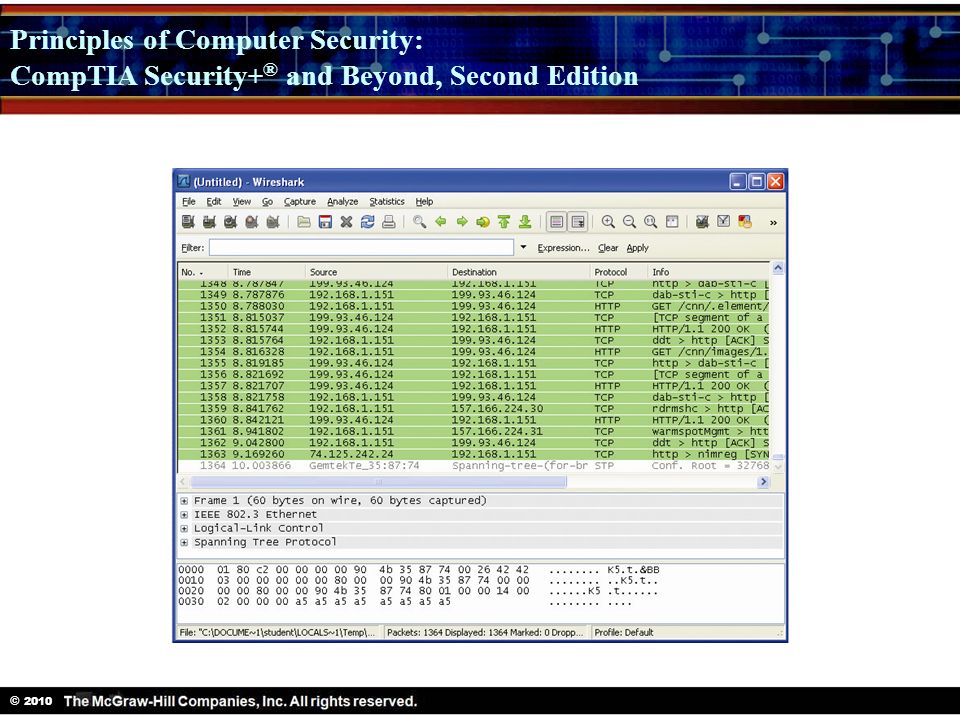Open the Go menu
The width and height of the screenshot is (960, 720).
[268, 201]
